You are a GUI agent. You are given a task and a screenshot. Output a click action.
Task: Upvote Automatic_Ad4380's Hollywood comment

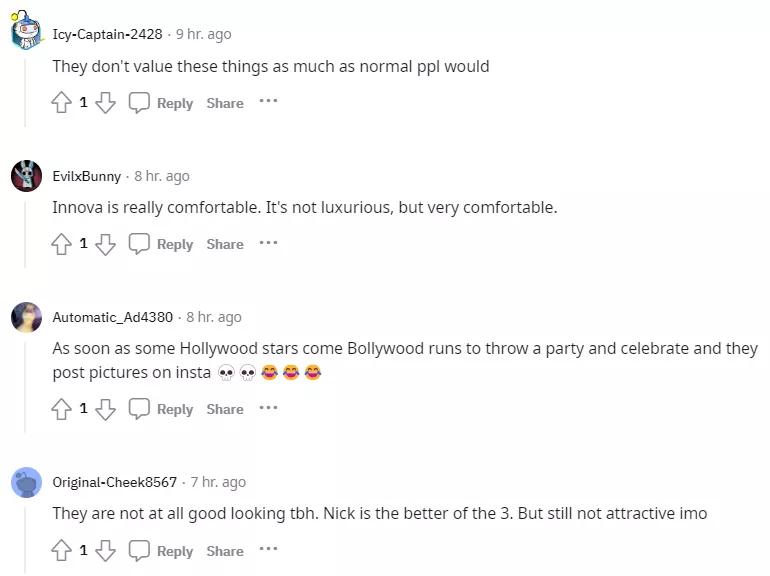[x=62, y=408]
